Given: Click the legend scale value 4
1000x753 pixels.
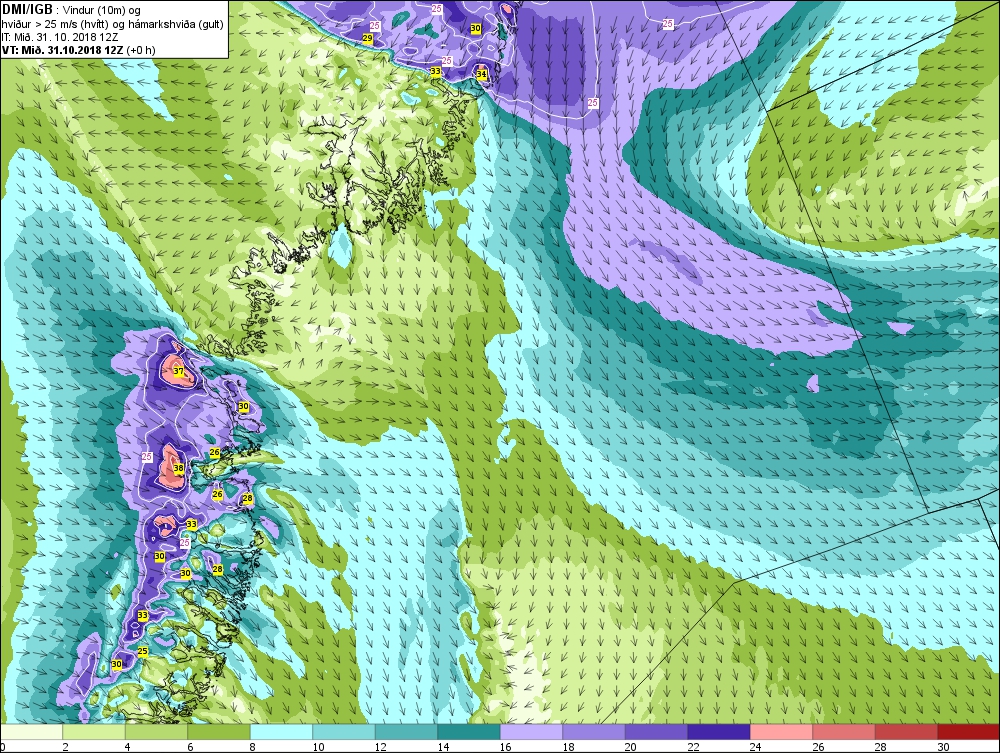Looking at the screenshot, I should click(128, 747).
